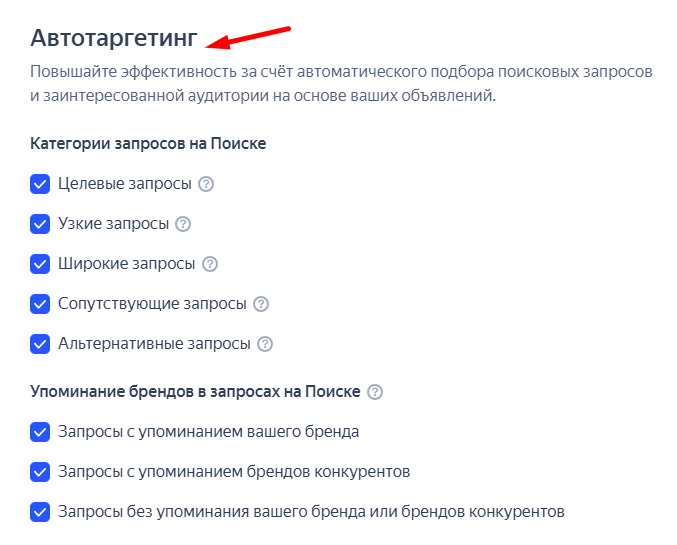This screenshot has width=677, height=545.
Task: Click help icon beside Узкие запросы
Action: click(183, 224)
